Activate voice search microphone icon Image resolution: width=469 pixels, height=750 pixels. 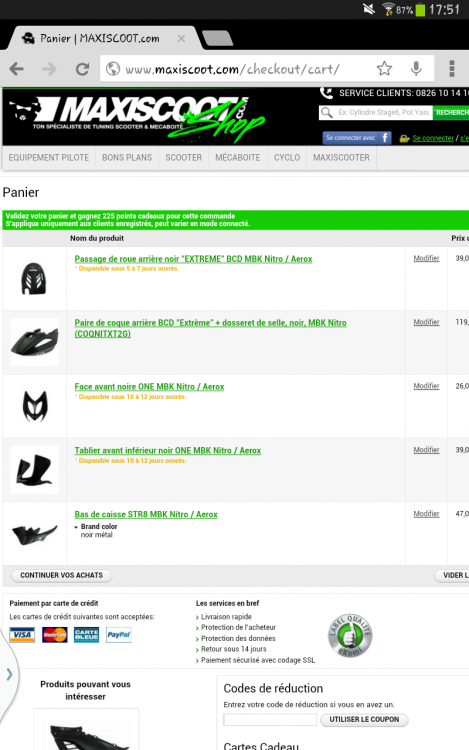(416, 69)
